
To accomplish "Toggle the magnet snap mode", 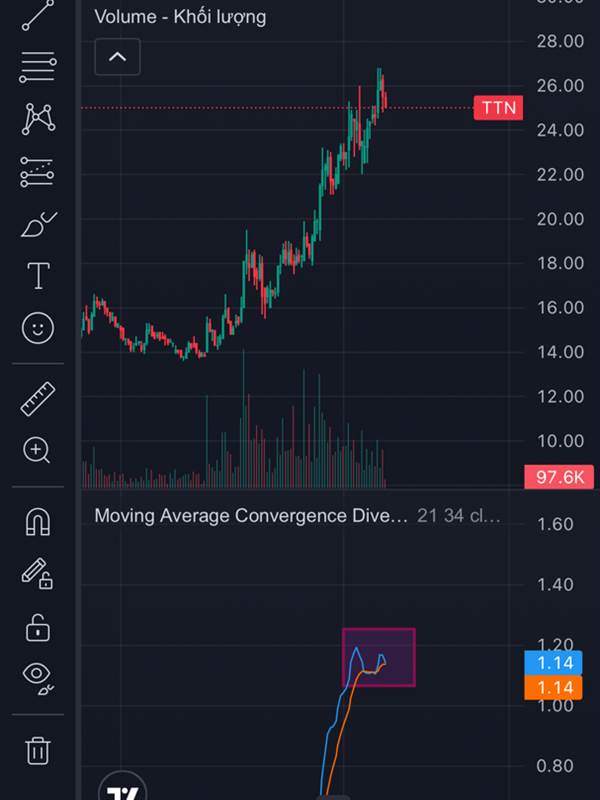I will [x=38, y=522].
